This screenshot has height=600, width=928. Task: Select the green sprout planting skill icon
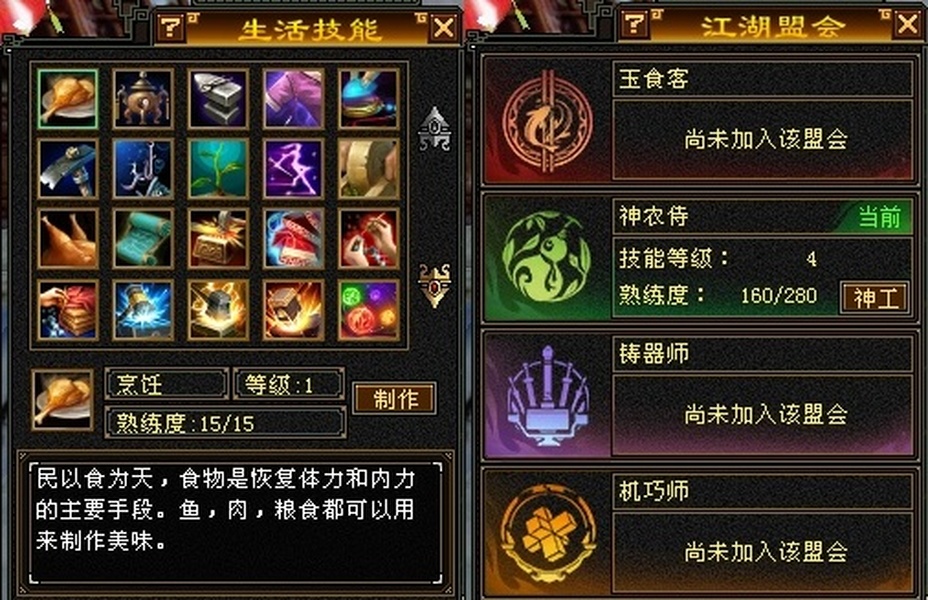(218, 169)
